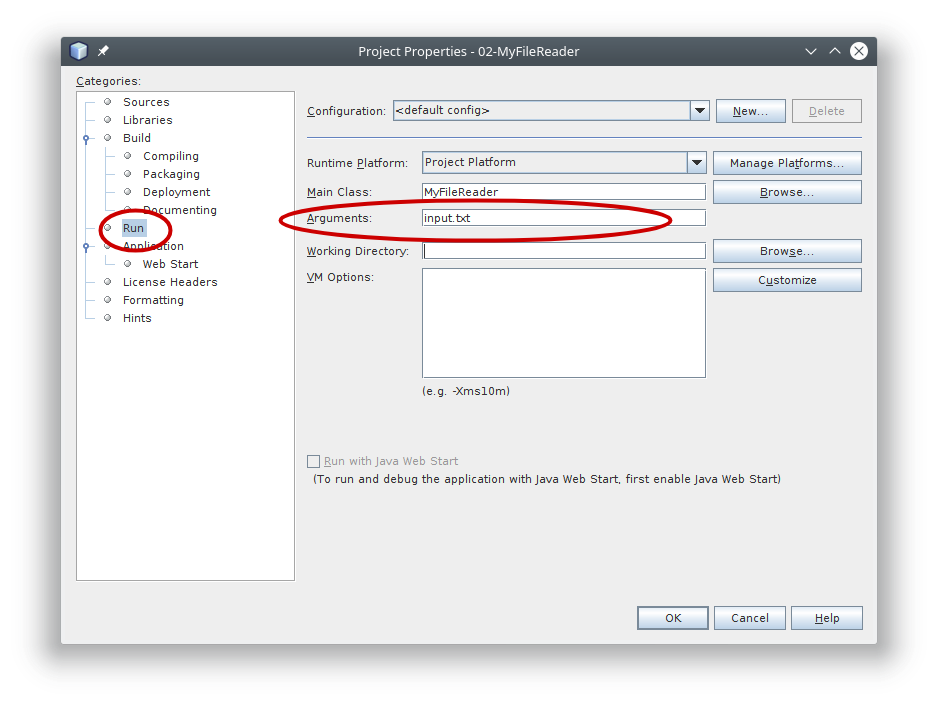Click the pin icon in title bar
This screenshot has height=706, width=939.
pyautogui.click(x=103, y=51)
